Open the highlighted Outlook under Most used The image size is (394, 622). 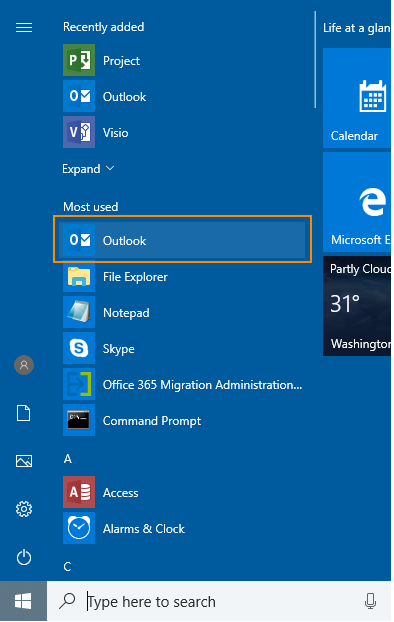(183, 240)
